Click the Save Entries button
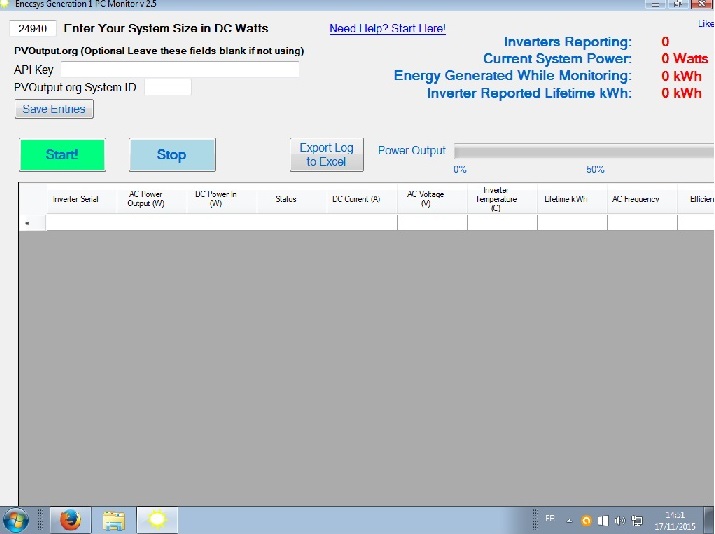The image size is (715, 534). [x=54, y=109]
